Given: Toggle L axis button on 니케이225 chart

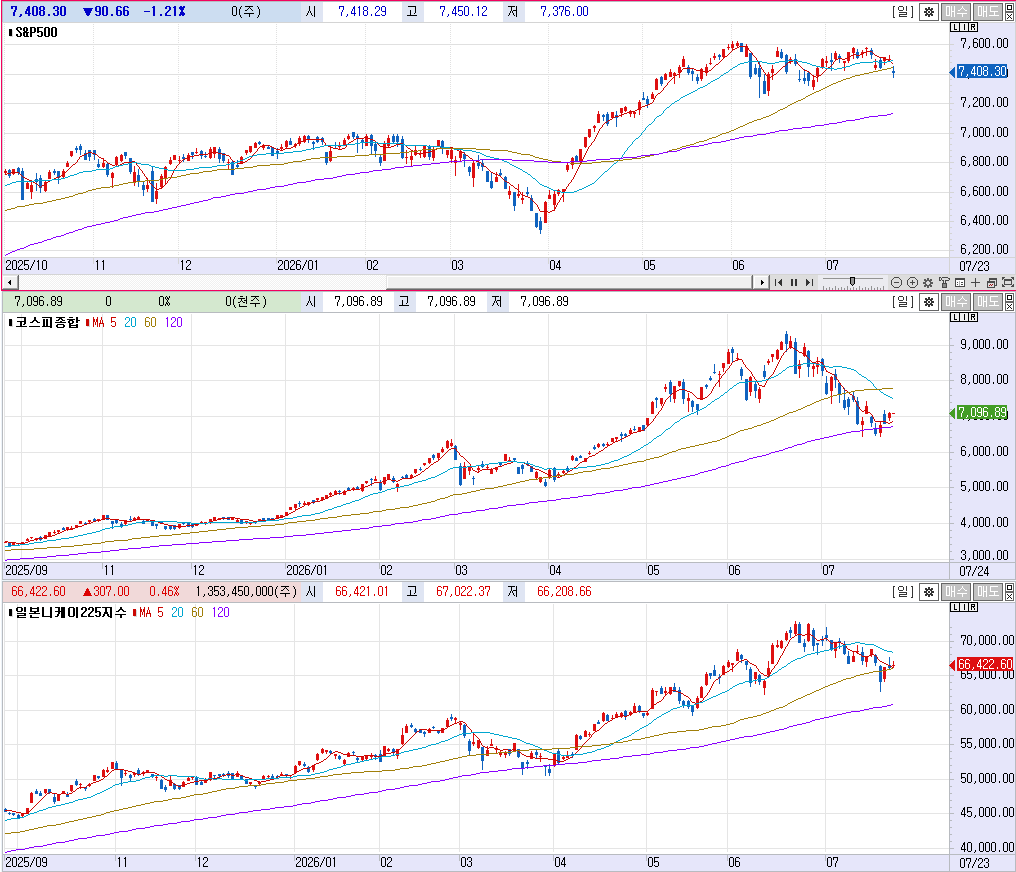Looking at the screenshot, I should click(x=955, y=608).
